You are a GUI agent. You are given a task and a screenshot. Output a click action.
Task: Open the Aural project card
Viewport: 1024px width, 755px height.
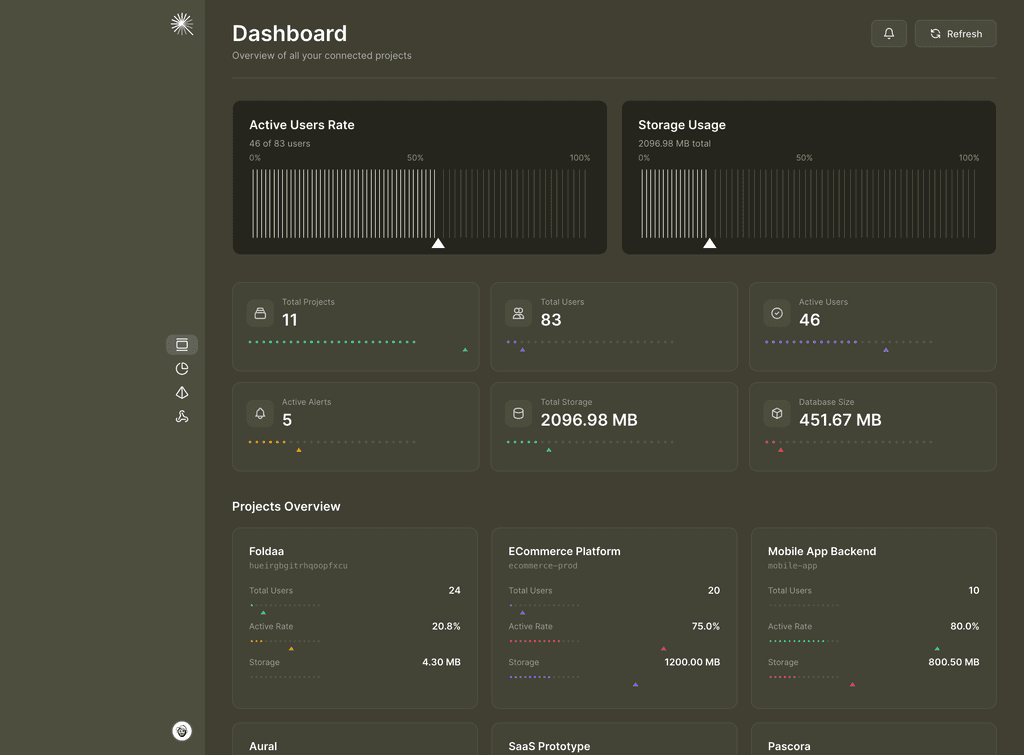tap(355, 739)
